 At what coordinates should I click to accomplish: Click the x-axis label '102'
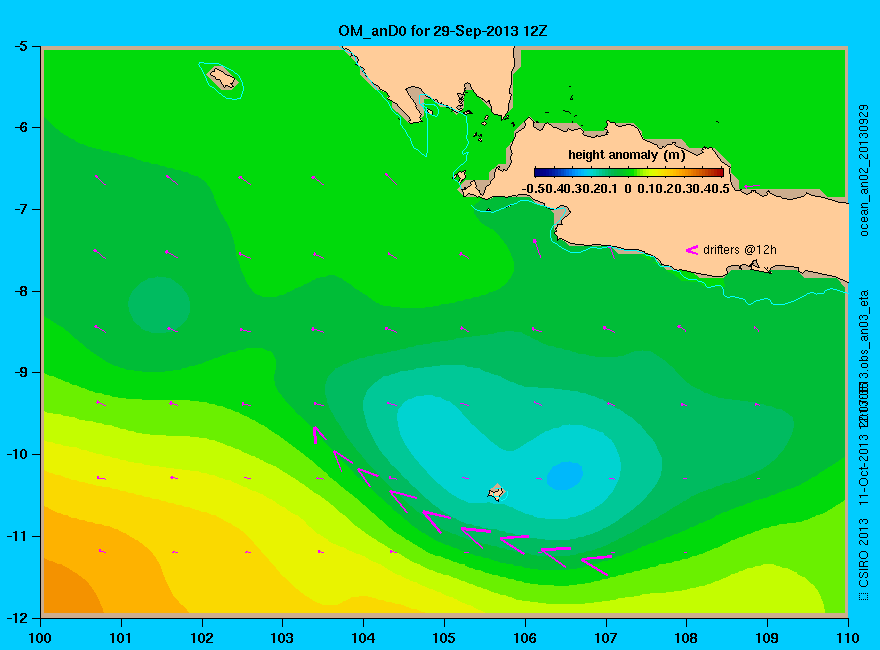pyautogui.click(x=201, y=638)
